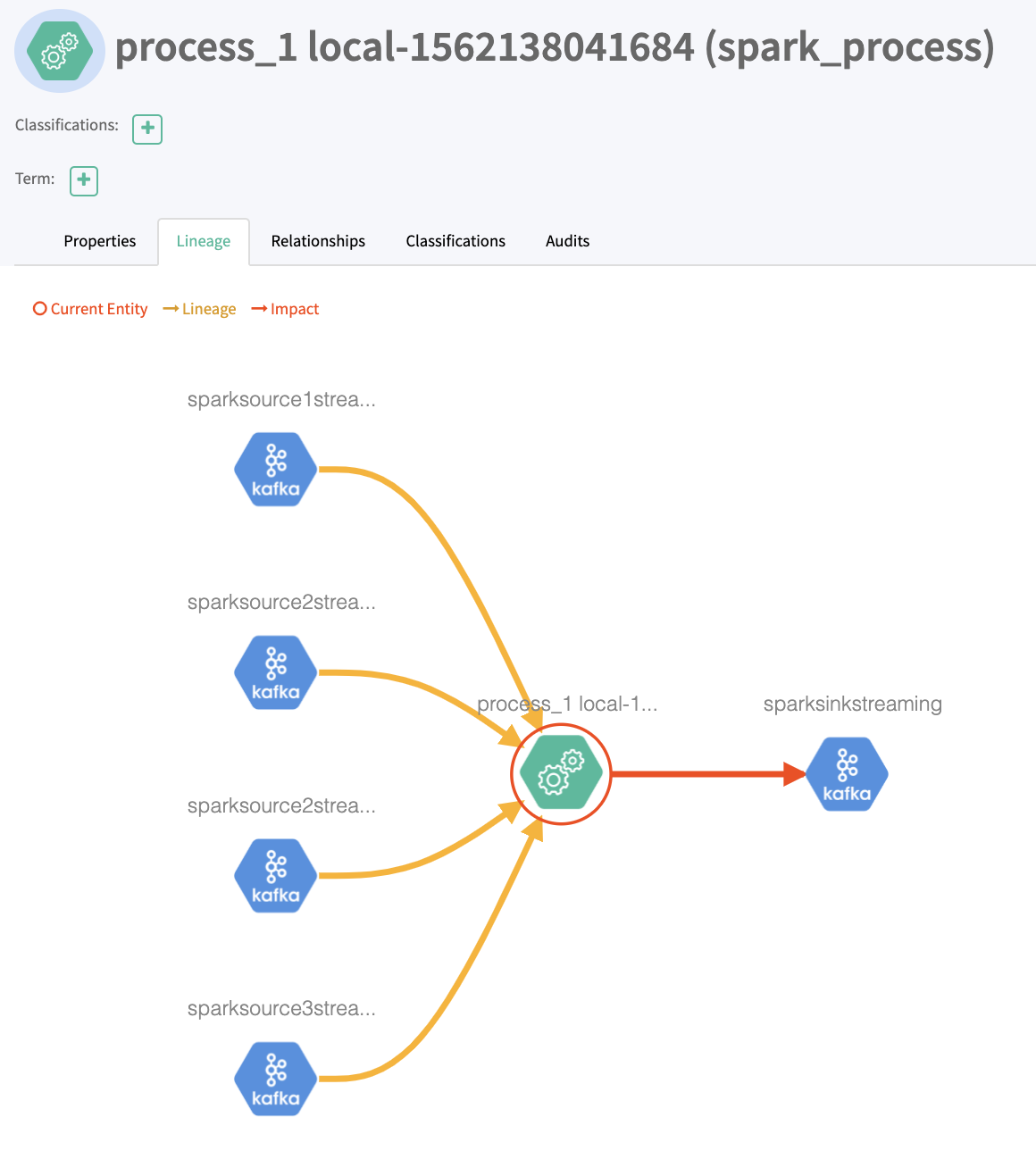Open the Relationships tab
The height and width of the screenshot is (1159, 1036).
point(318,241)
